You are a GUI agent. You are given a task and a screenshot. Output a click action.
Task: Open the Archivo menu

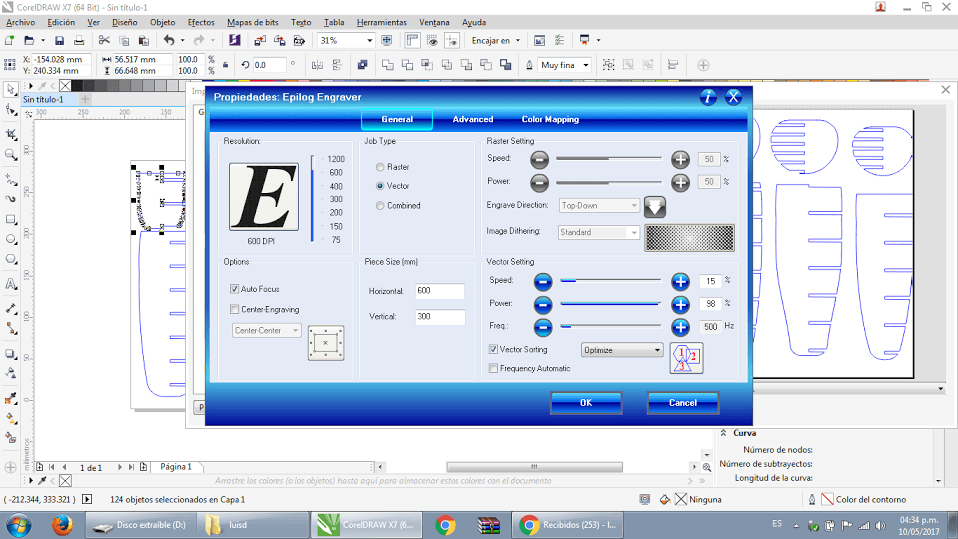[x=20, y=22]
